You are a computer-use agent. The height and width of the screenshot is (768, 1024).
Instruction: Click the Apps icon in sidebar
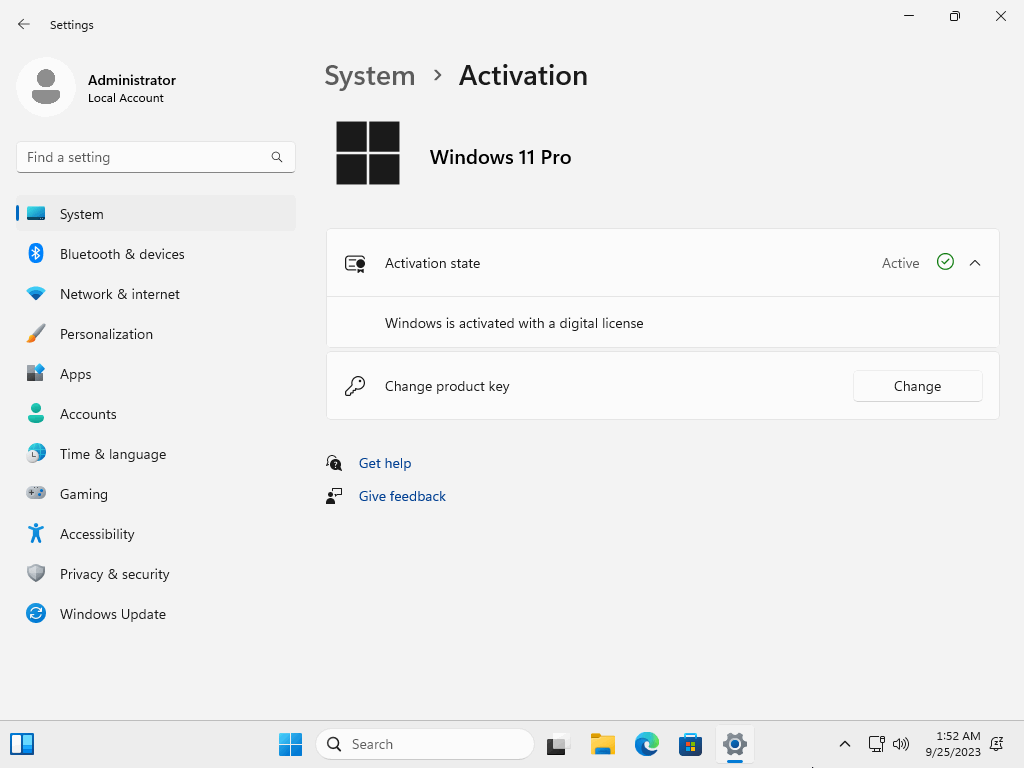point(36,374)
